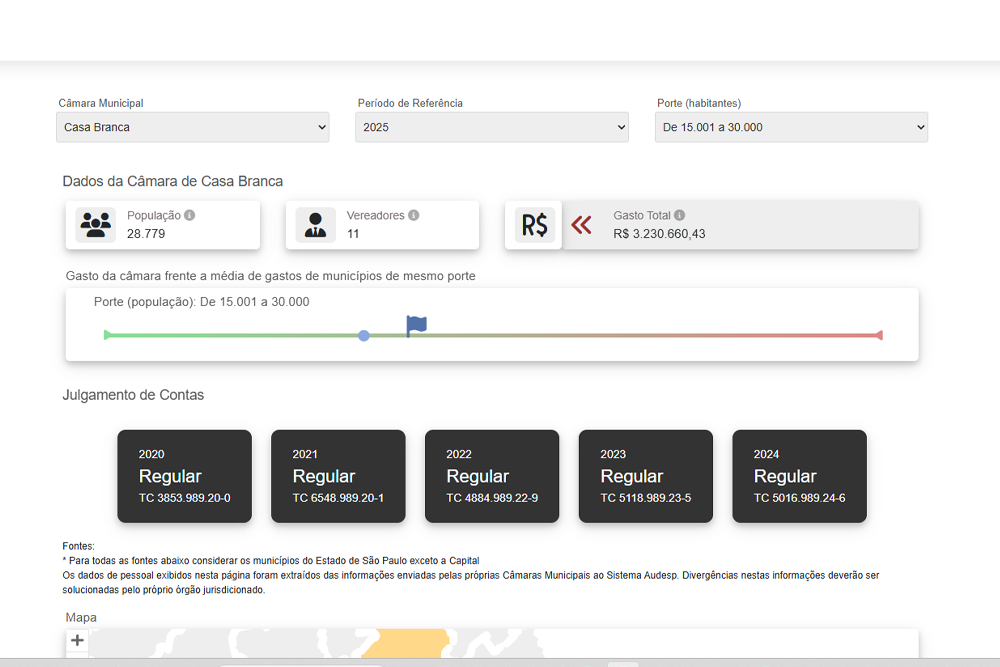This screenshot has height=667, width=1000.
Task: Open the 2023 Regular judgment card
Action: coord(645,476)
